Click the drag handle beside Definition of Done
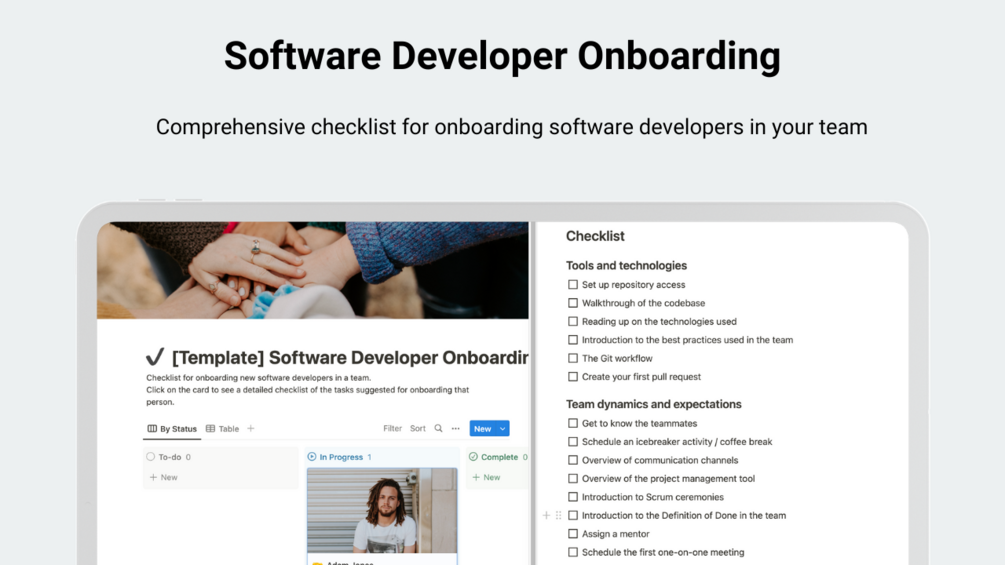 click(558, 515)
